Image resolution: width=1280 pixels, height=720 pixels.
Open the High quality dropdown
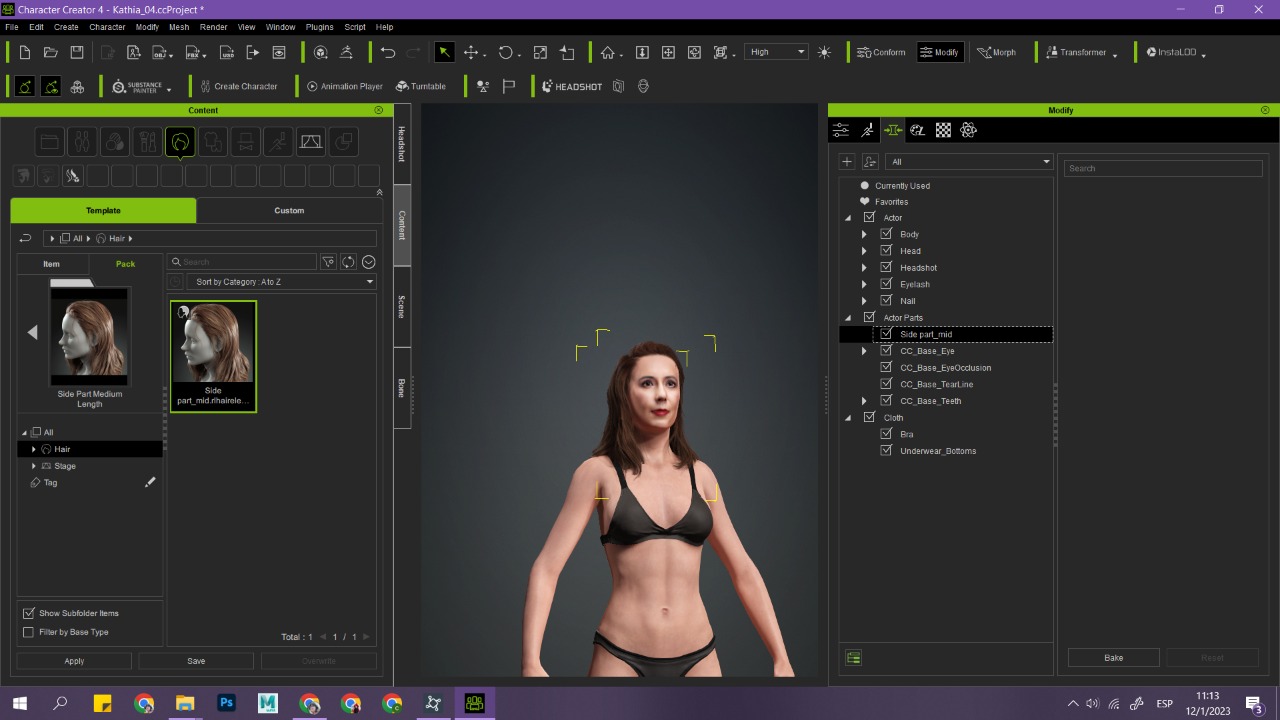pyautogui.click(x=776, y=52)
